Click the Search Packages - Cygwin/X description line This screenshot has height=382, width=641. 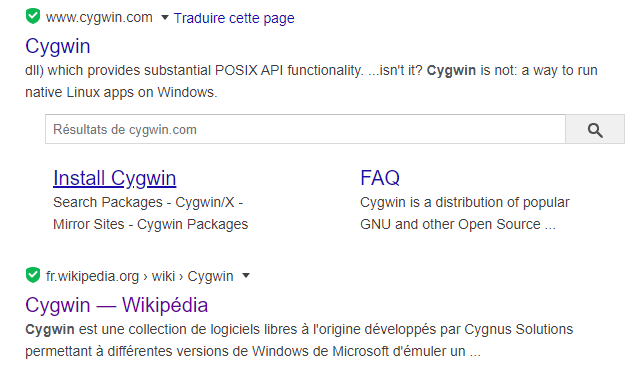pyautogui.click(x=148, y=202)
